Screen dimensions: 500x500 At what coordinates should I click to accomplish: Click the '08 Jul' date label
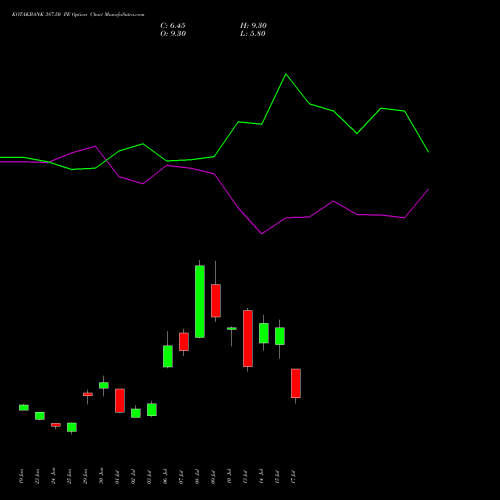[197, 476]
